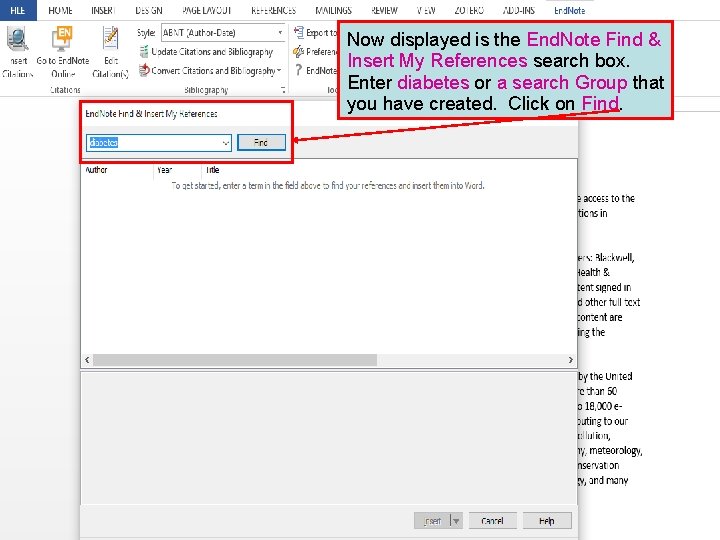Screen dimensions: 720x540
Task: Click the Find button
Action: (261, 142)
